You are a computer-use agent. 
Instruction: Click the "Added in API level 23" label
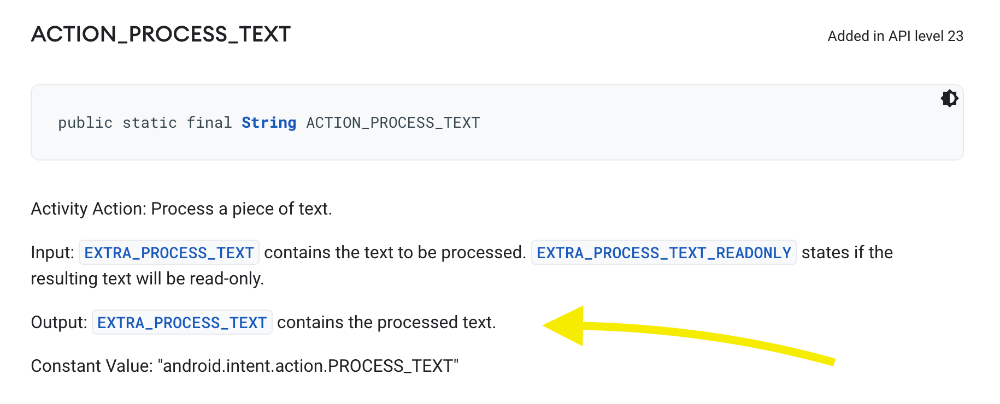(895, 36)
